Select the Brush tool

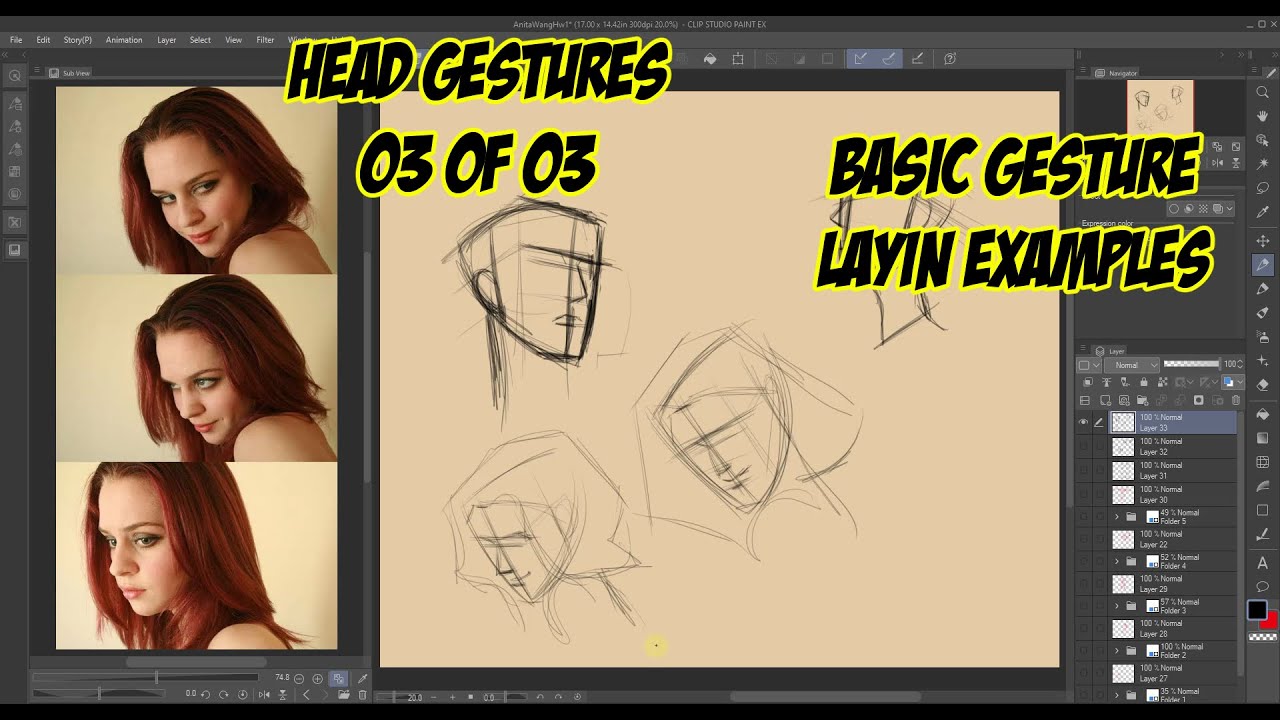[x=1263, y=313]
